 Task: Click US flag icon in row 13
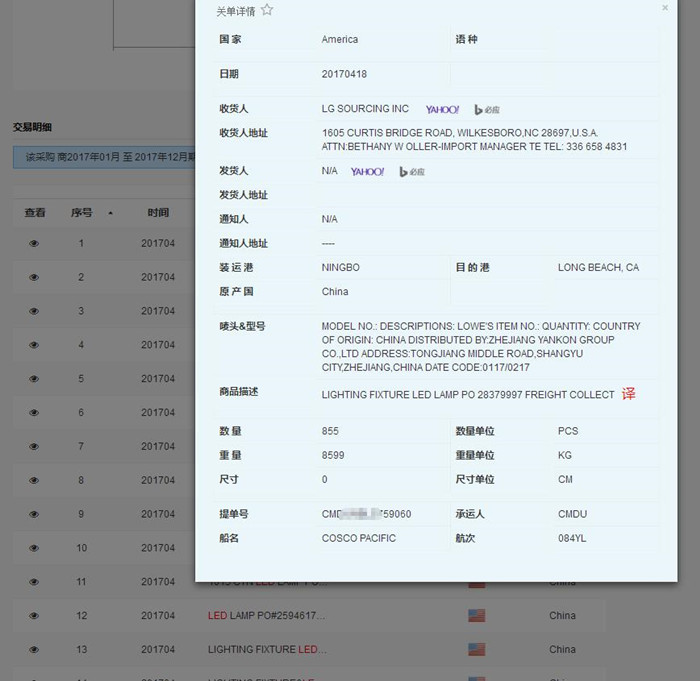pos(476,649)
